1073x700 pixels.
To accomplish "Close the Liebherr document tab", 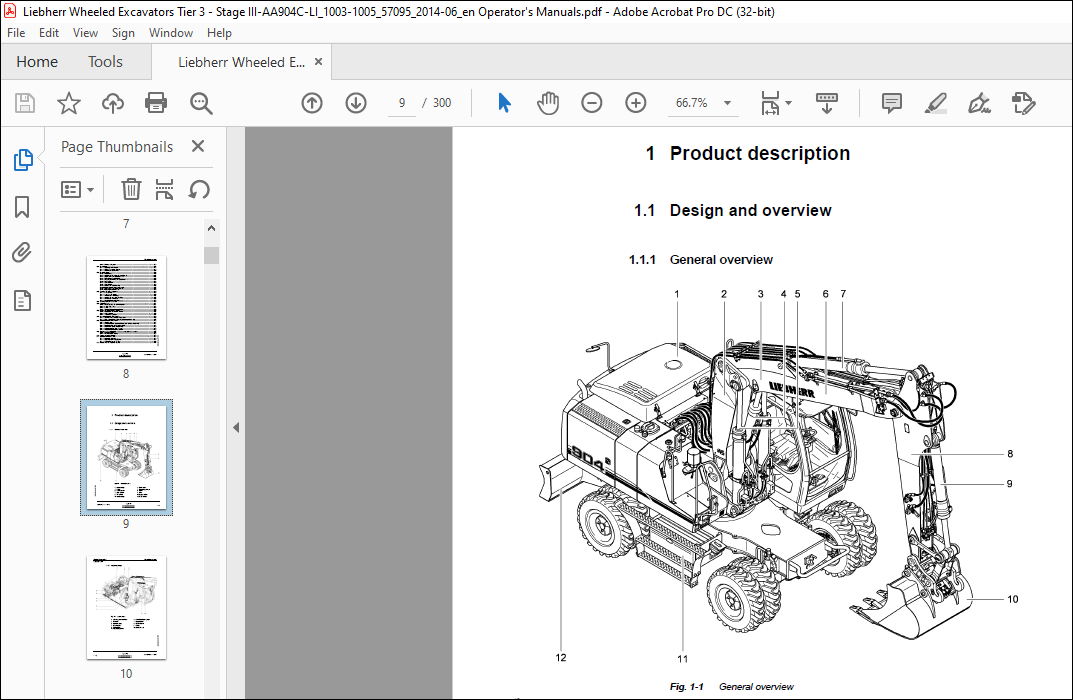I will point(318,62).
